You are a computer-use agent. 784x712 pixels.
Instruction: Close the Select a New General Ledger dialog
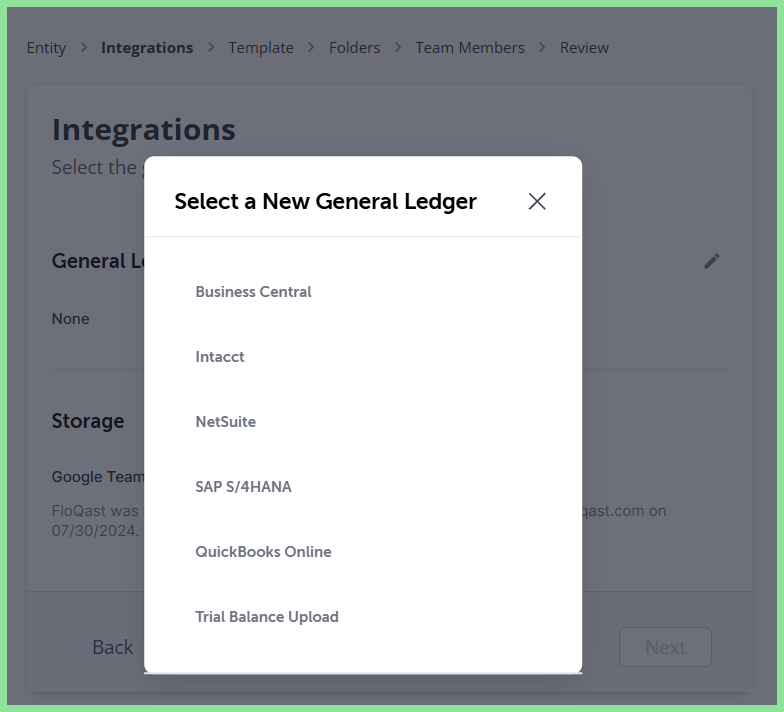click(x=537, y=202)
